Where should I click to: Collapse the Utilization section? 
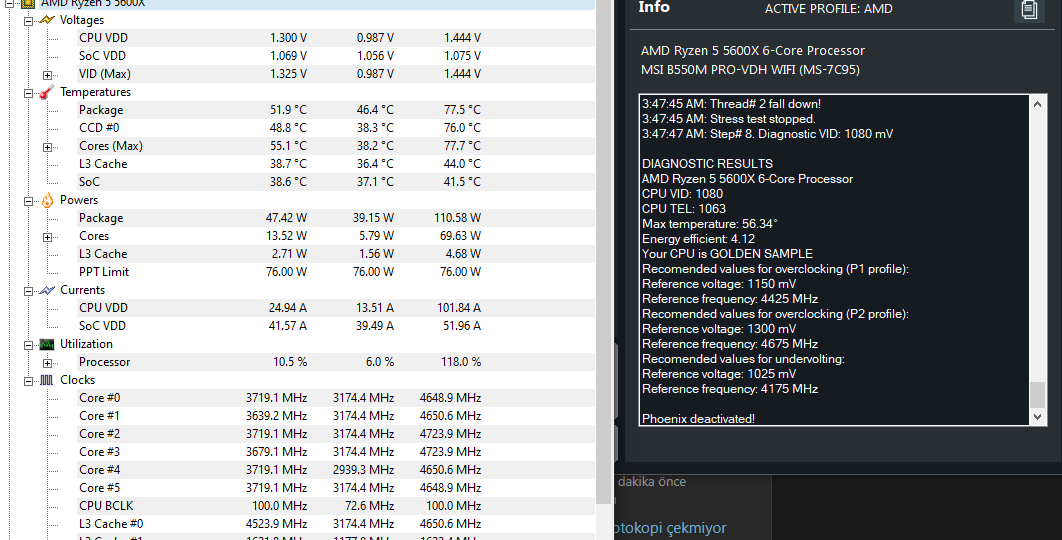pyautogui.click(x=28, y=346)
